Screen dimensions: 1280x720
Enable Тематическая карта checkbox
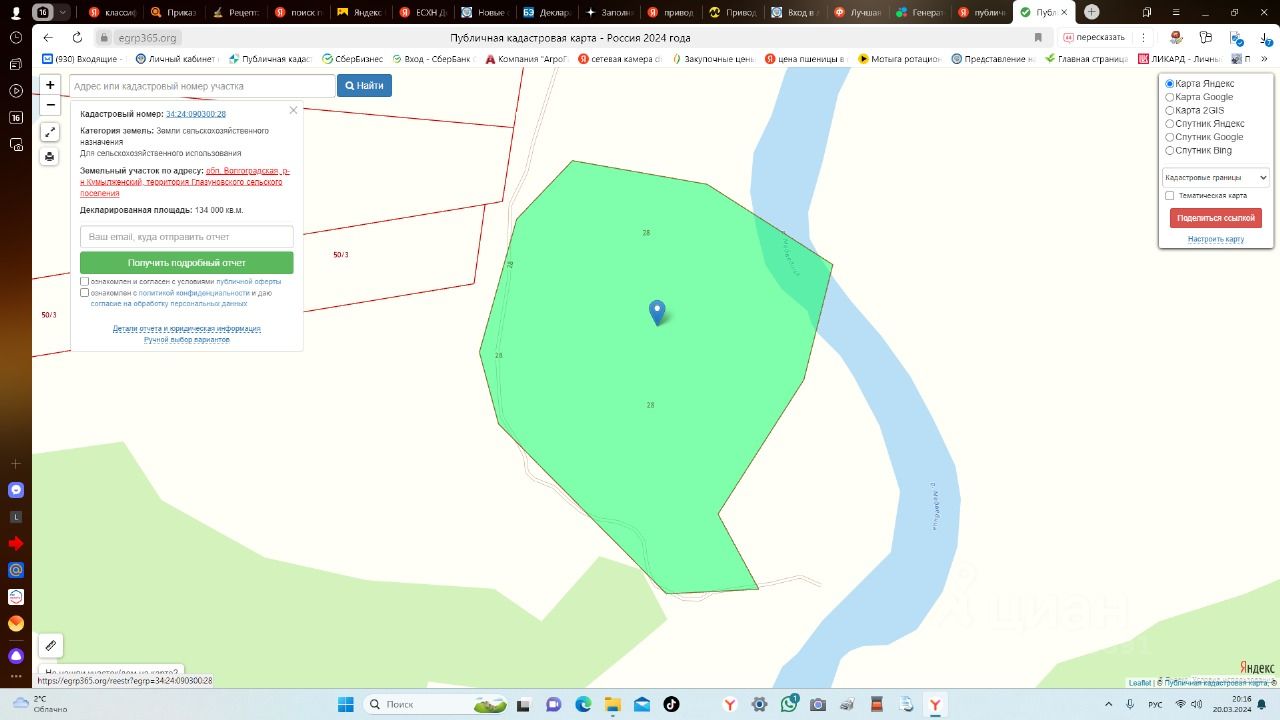tap(1170, 196)
